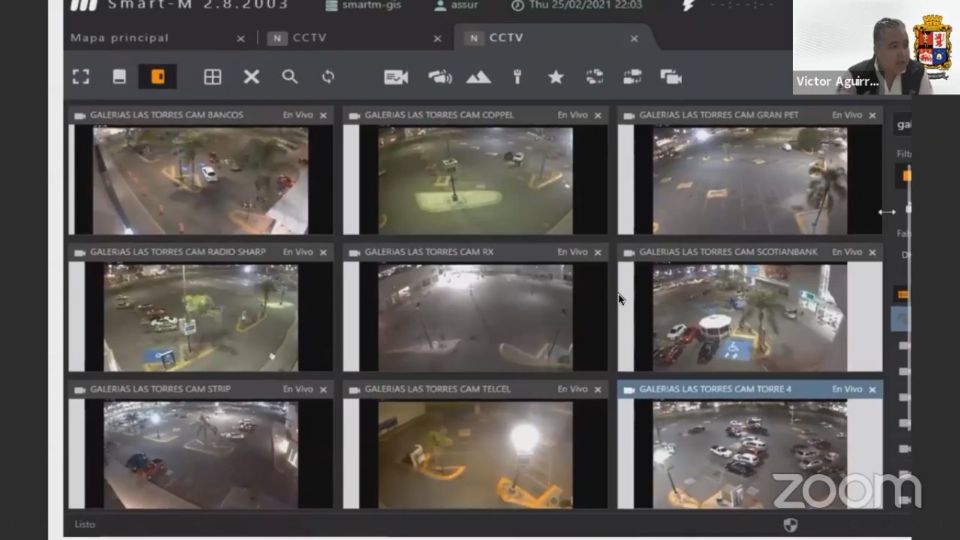
Task: Toggle the bottom panel layout button
Action: point(119,77)
